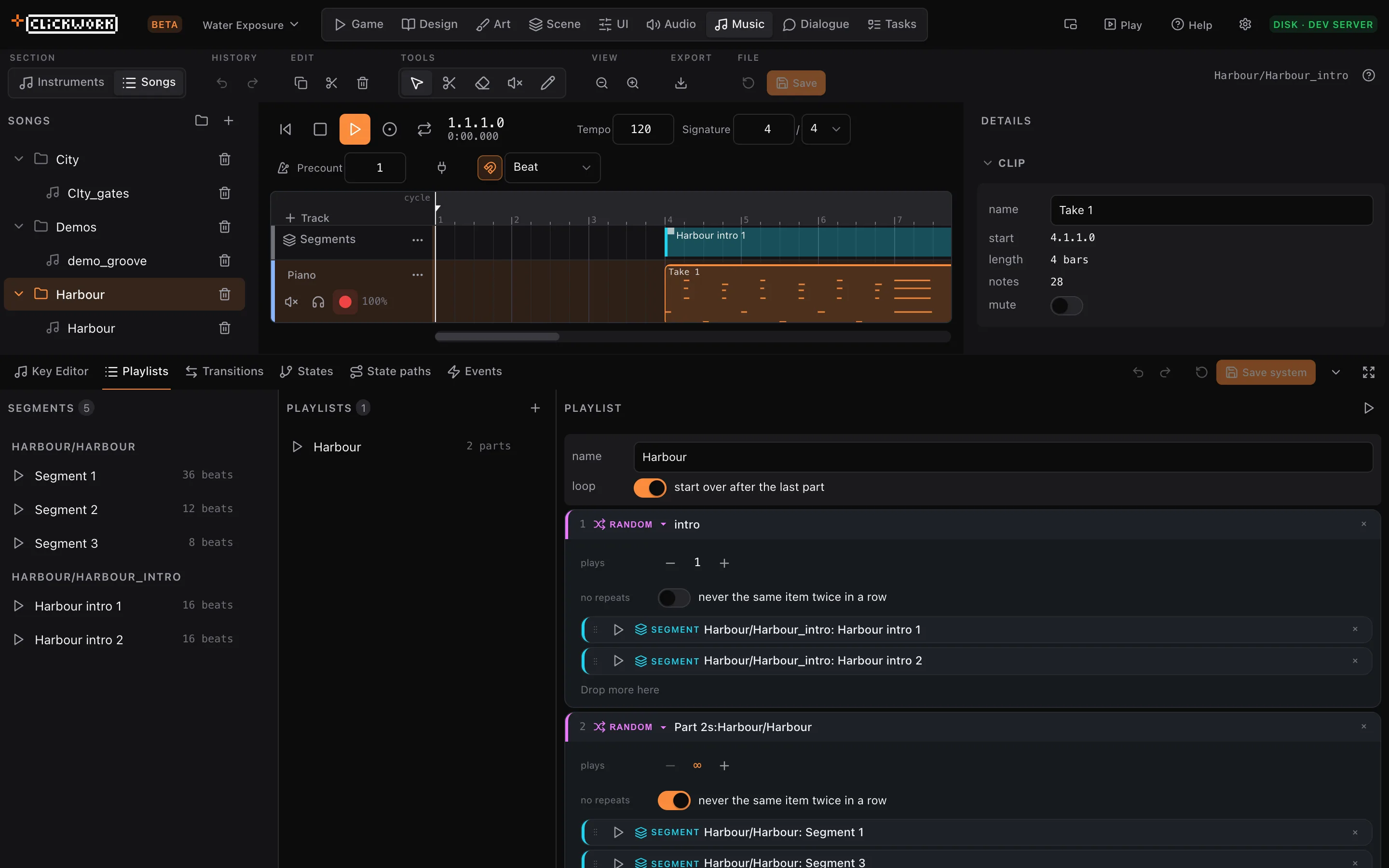This screenshot has height=868, width=1389.
Task: Click the Save file button
Action: 795,83
